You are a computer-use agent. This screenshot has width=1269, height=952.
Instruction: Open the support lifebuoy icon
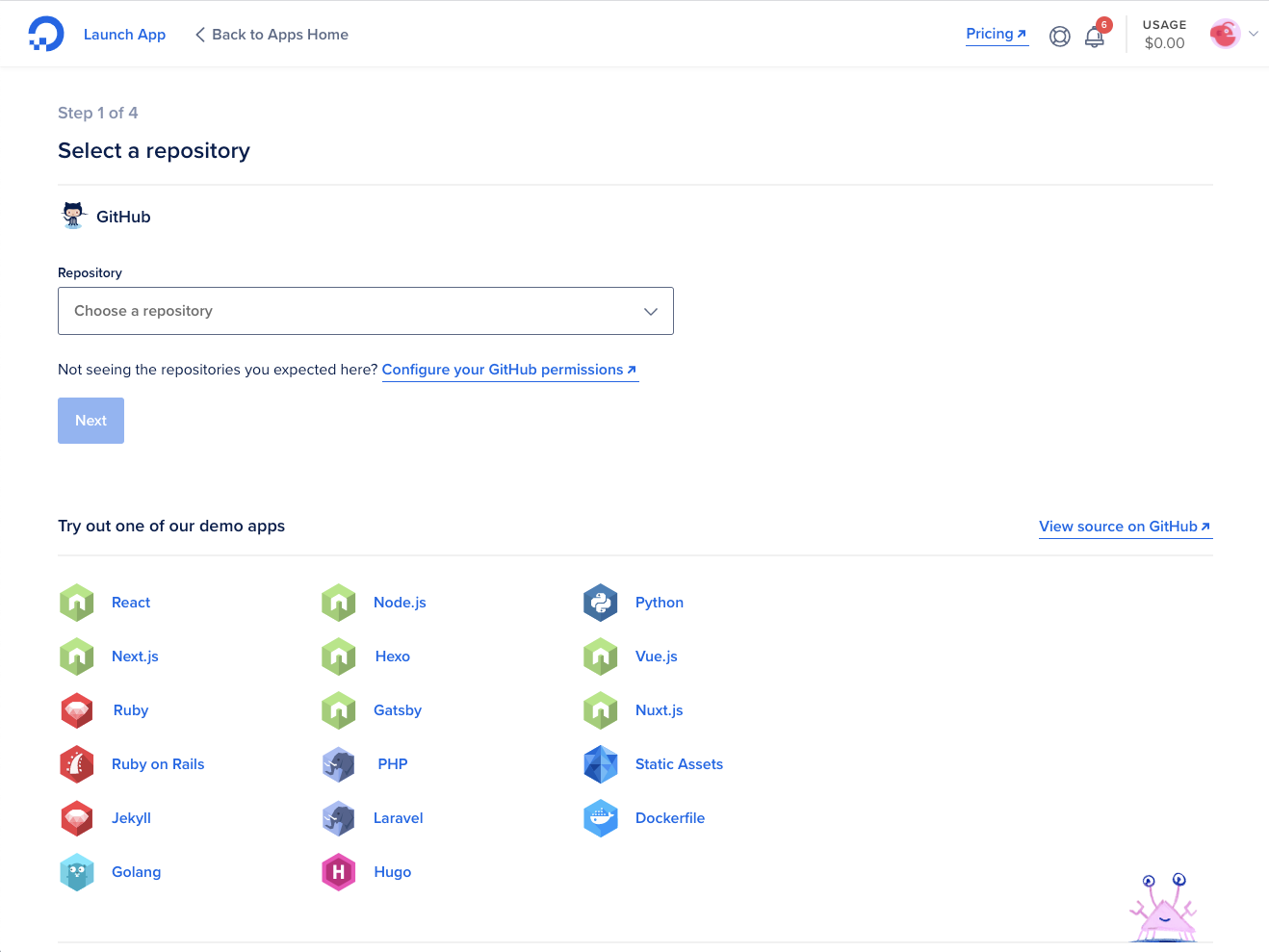pos(1060,37)
